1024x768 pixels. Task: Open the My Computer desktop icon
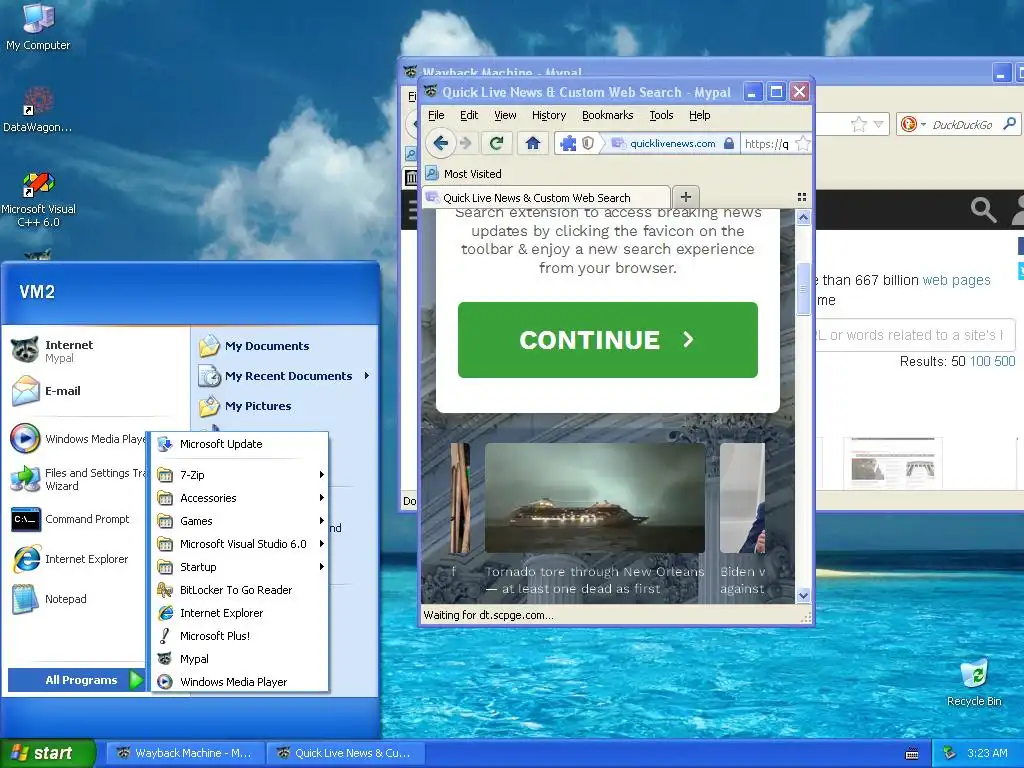38,27
